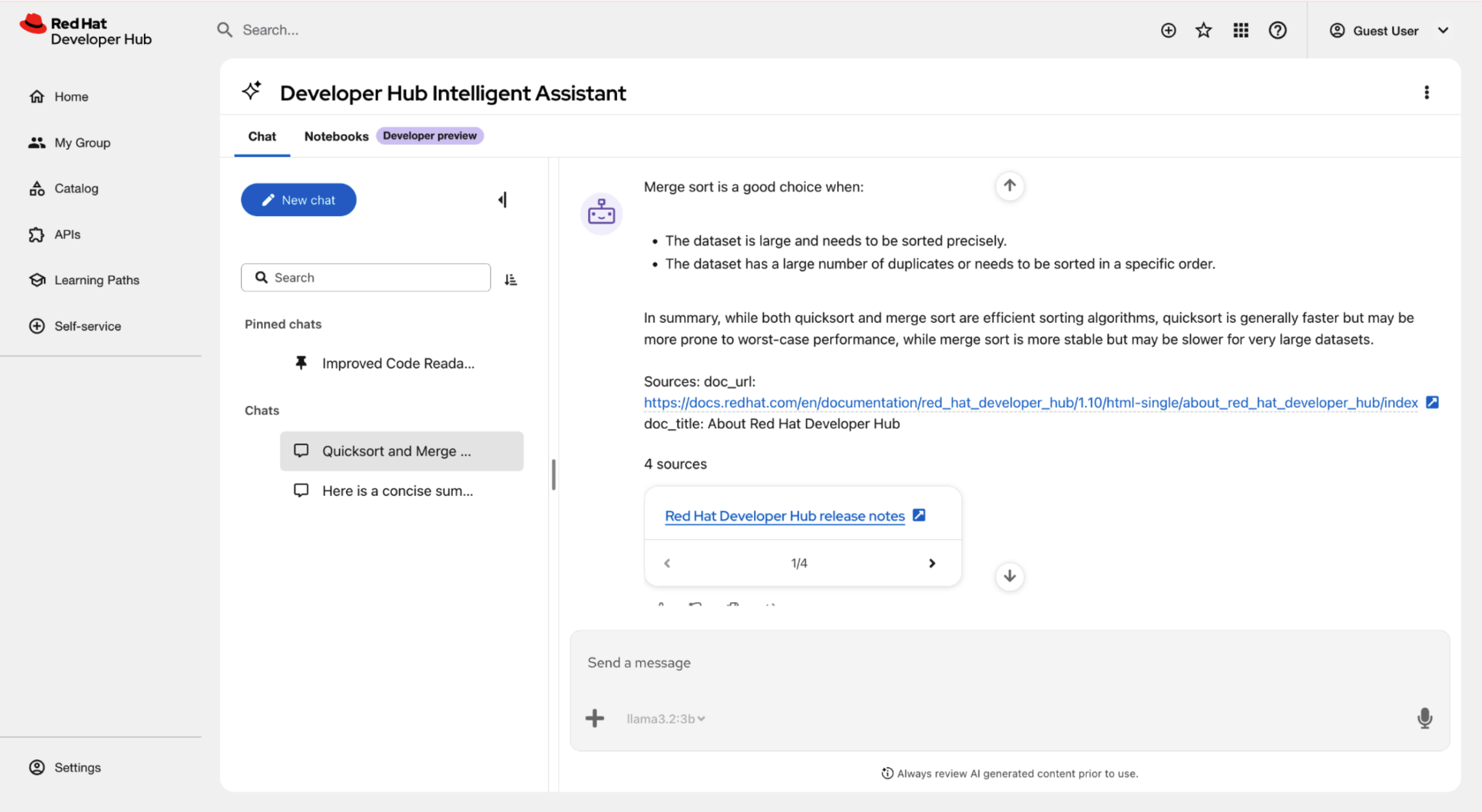Image resolution: width=1482 pixels, height=812 pixels.
Task: Open the help question mark icon
Action: (1277, 30)
